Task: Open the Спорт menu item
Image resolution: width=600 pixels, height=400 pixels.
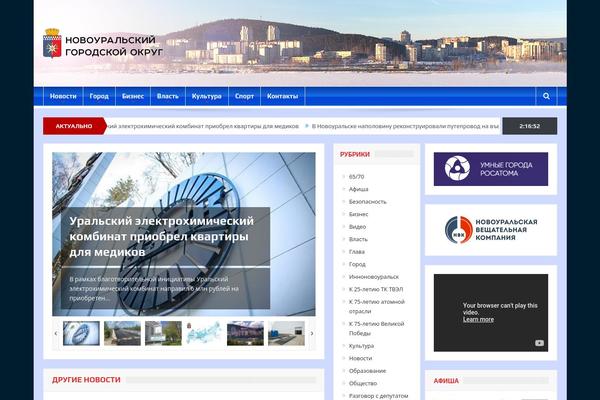Action: (245, 96)
